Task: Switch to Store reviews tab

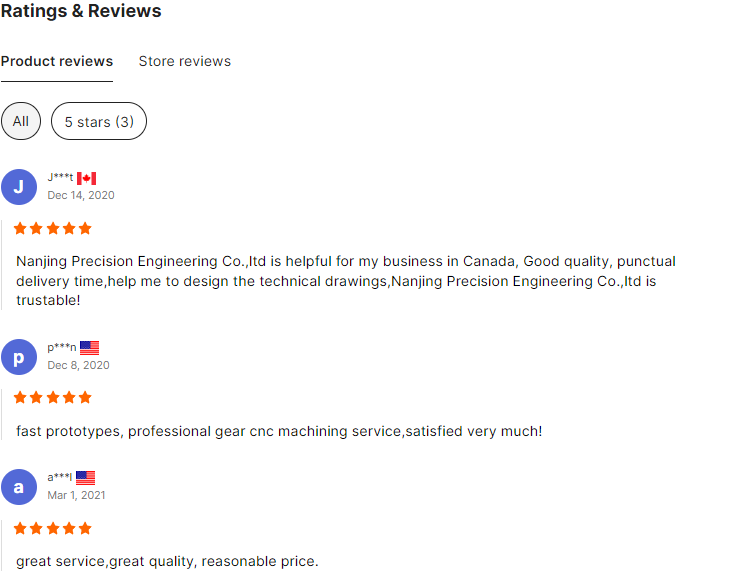Action: pos(185,62)
